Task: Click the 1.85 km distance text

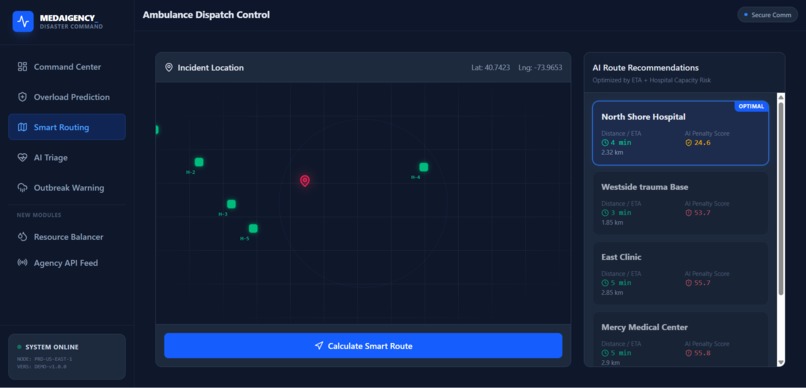Action: pyautogui.click(x=612, y=223)
